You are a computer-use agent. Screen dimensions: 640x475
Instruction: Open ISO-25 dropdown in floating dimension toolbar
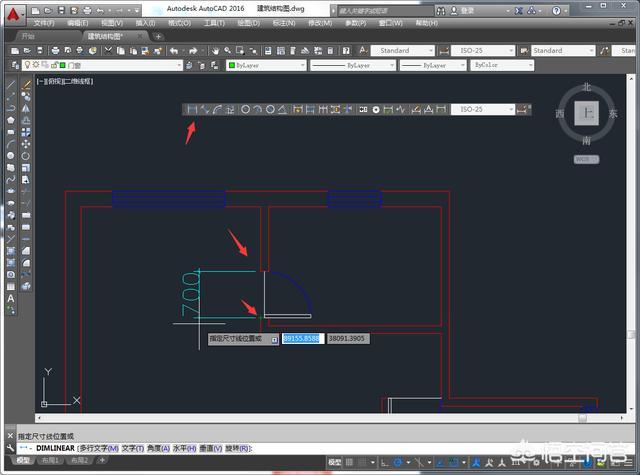click(x=482, y=109)
